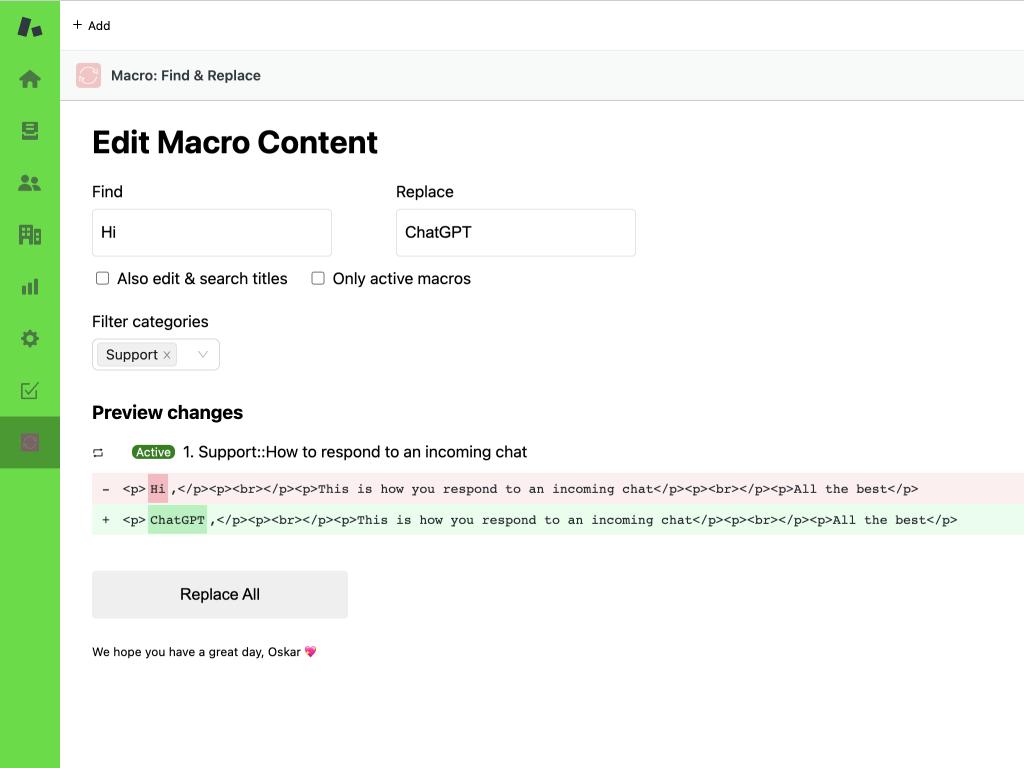Click the Macro app icon in header
This screenshot has height=768, width=1024.
tap(88, 76)
